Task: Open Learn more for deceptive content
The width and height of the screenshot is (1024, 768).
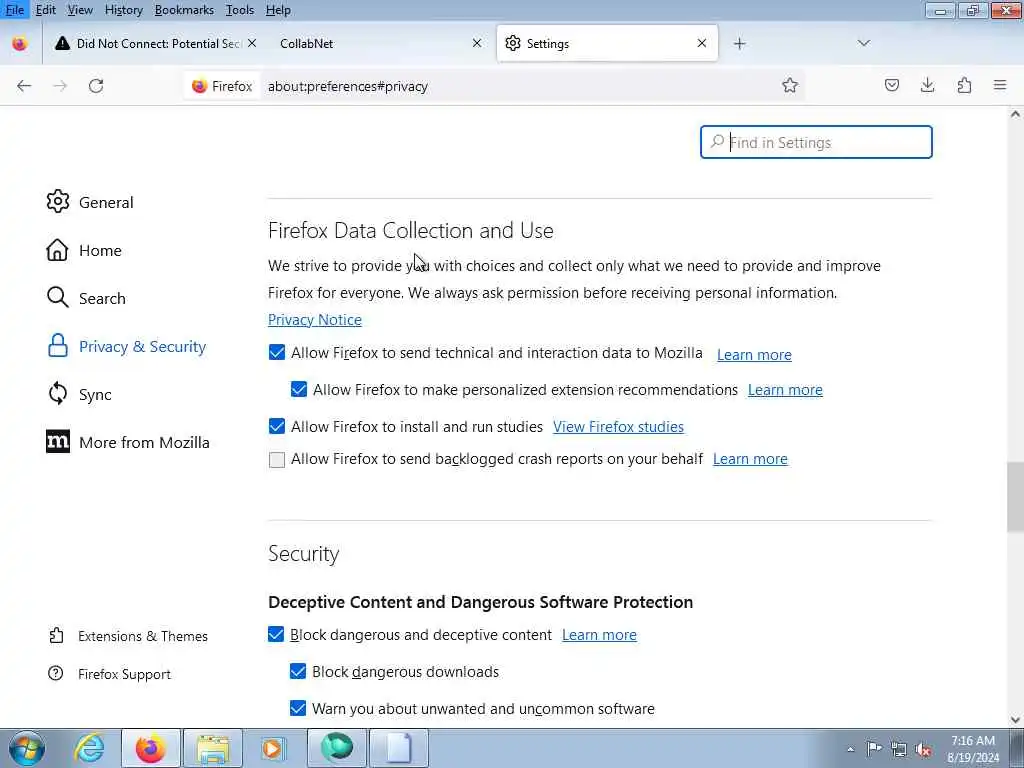Action: point(599,635)
